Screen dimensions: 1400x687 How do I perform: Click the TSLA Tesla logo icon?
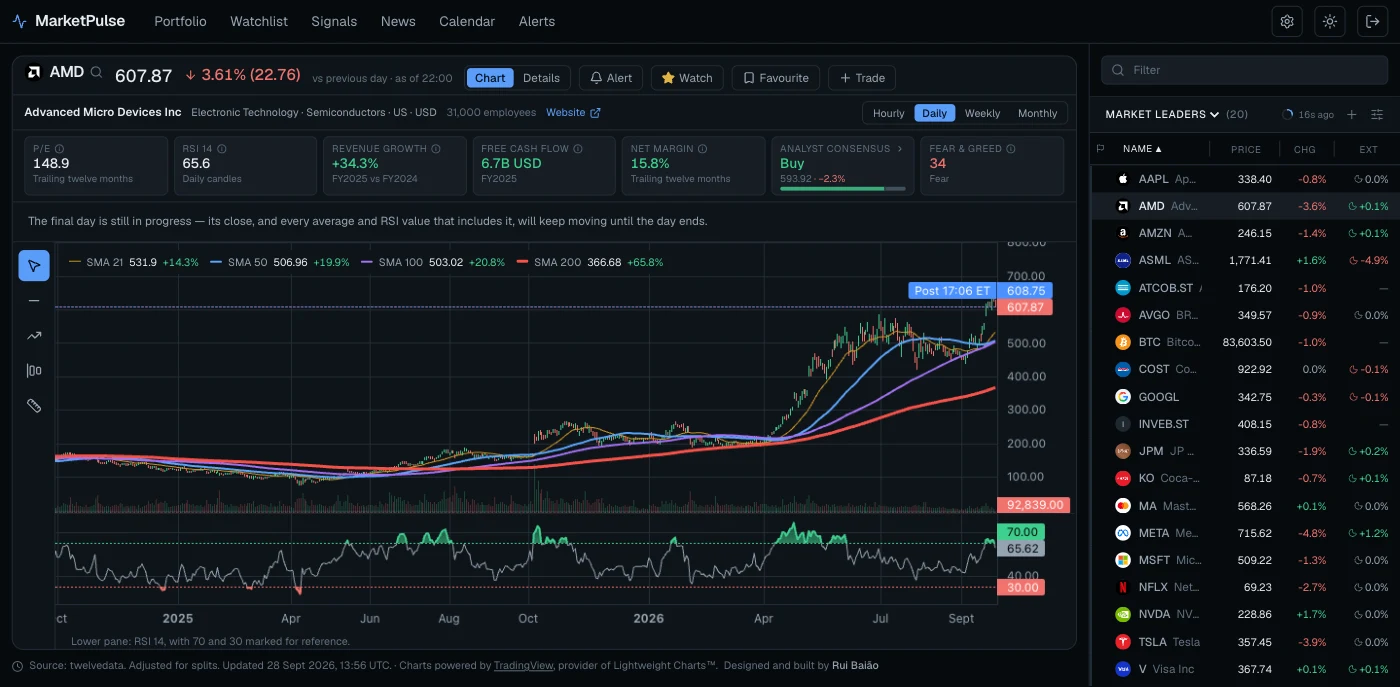[x=1122, y=641]
